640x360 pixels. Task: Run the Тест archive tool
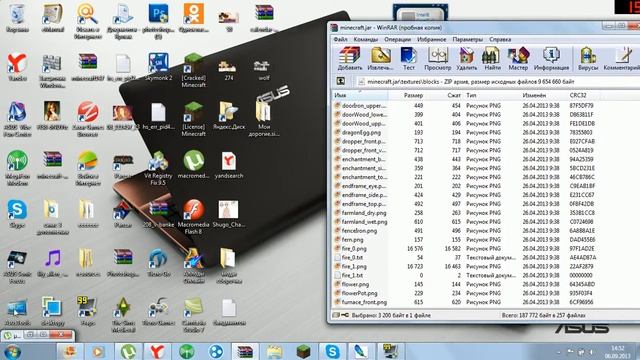point(409,58)
